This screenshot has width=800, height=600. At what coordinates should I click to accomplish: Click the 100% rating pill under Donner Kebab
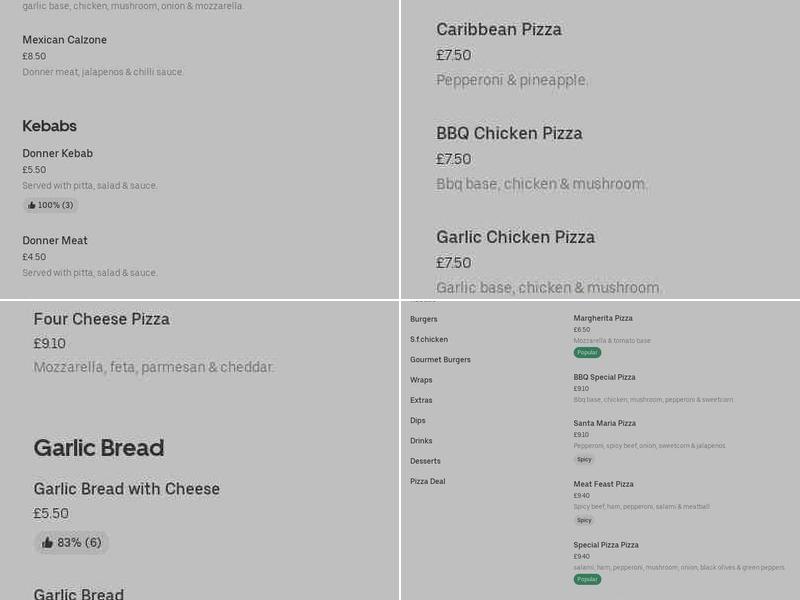(50, 205)
